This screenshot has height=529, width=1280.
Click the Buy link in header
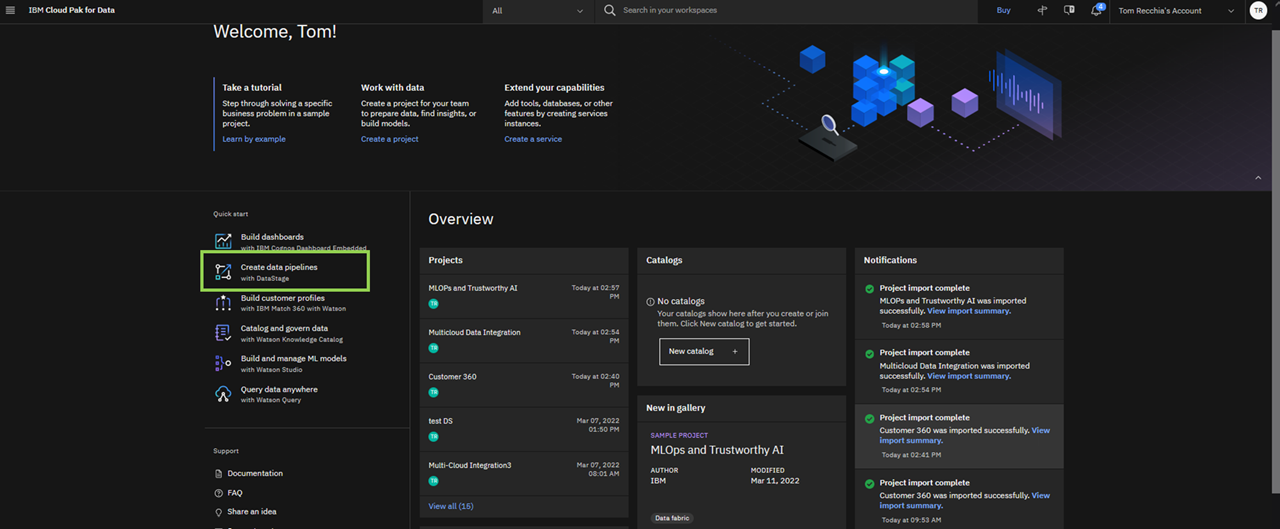[1004, 11]
